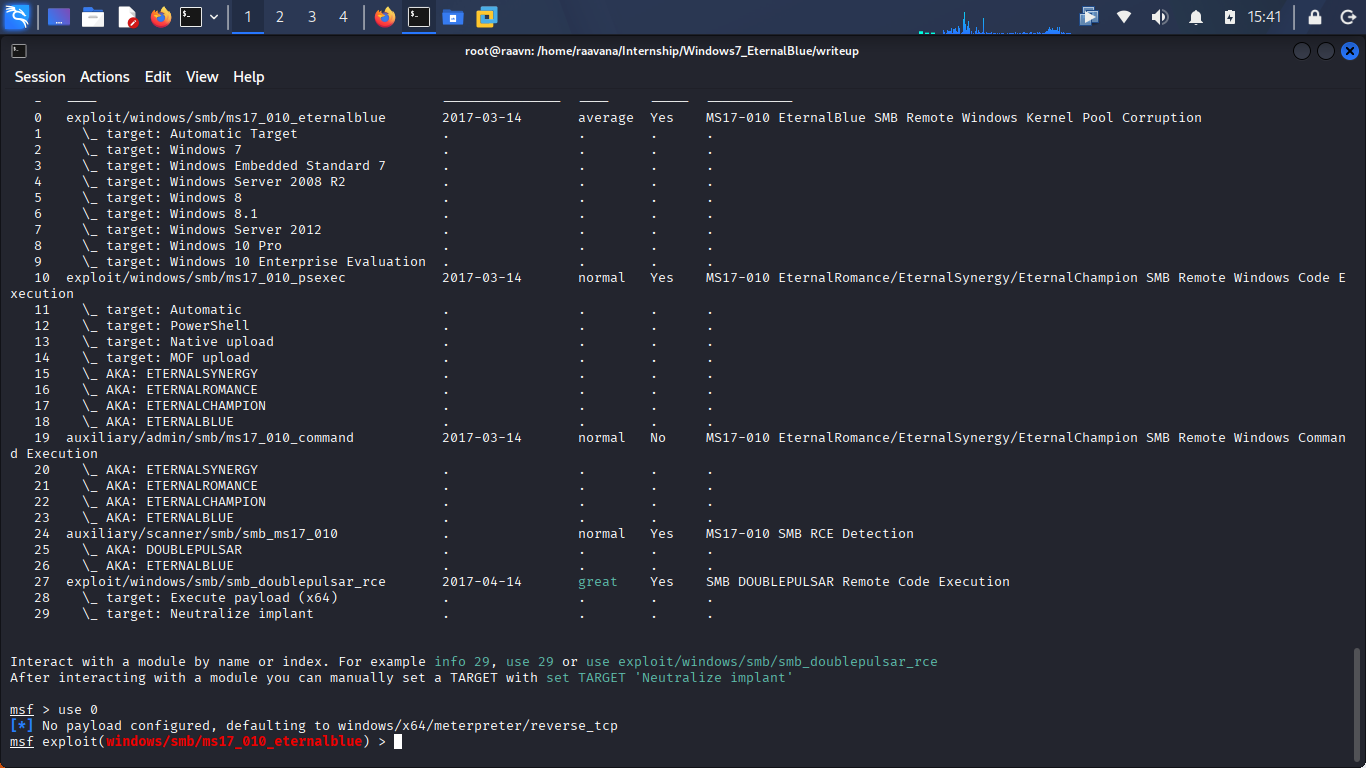The height and width of the screenshot is (768, 1366).
Task: Focus the running file manager taskbar entry
Action: coord(453,17)
